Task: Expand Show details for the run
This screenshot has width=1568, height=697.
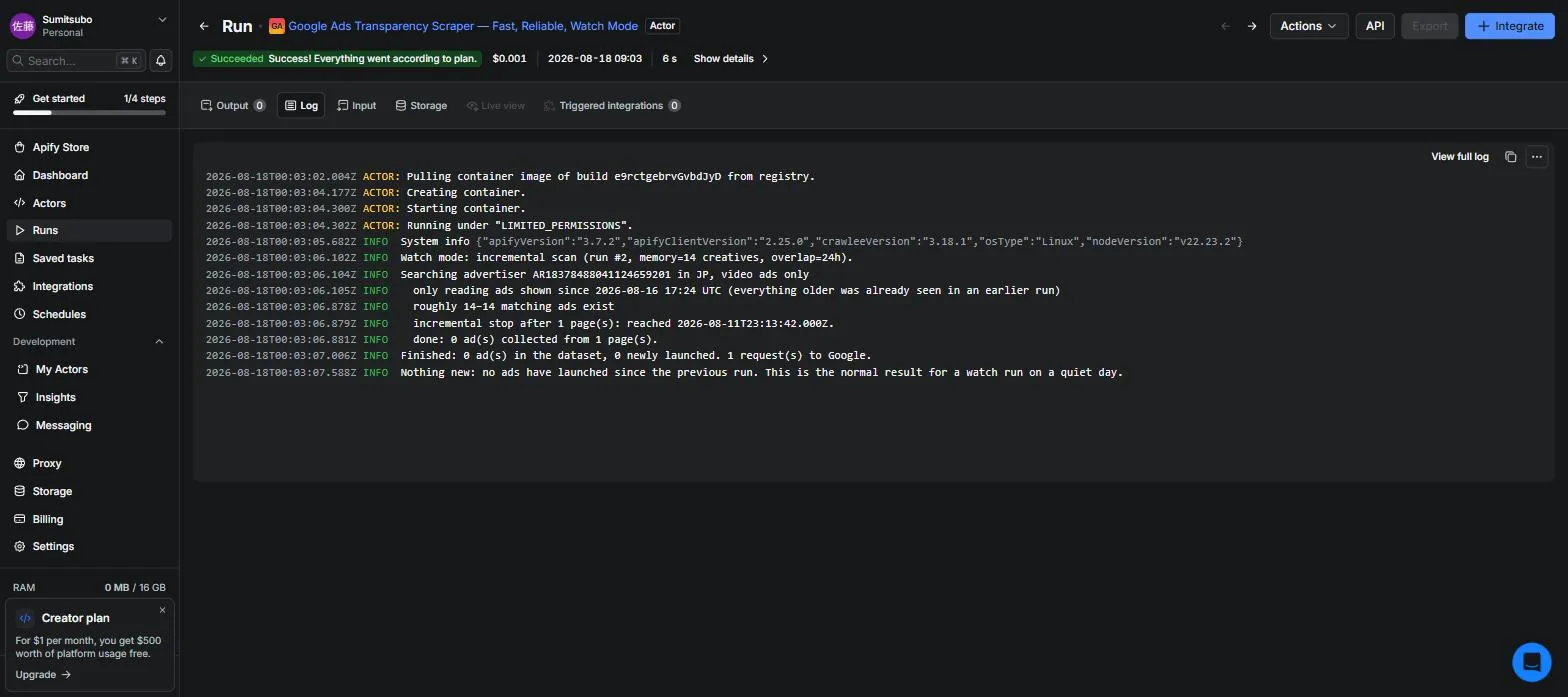Action: tap(731, 59)
